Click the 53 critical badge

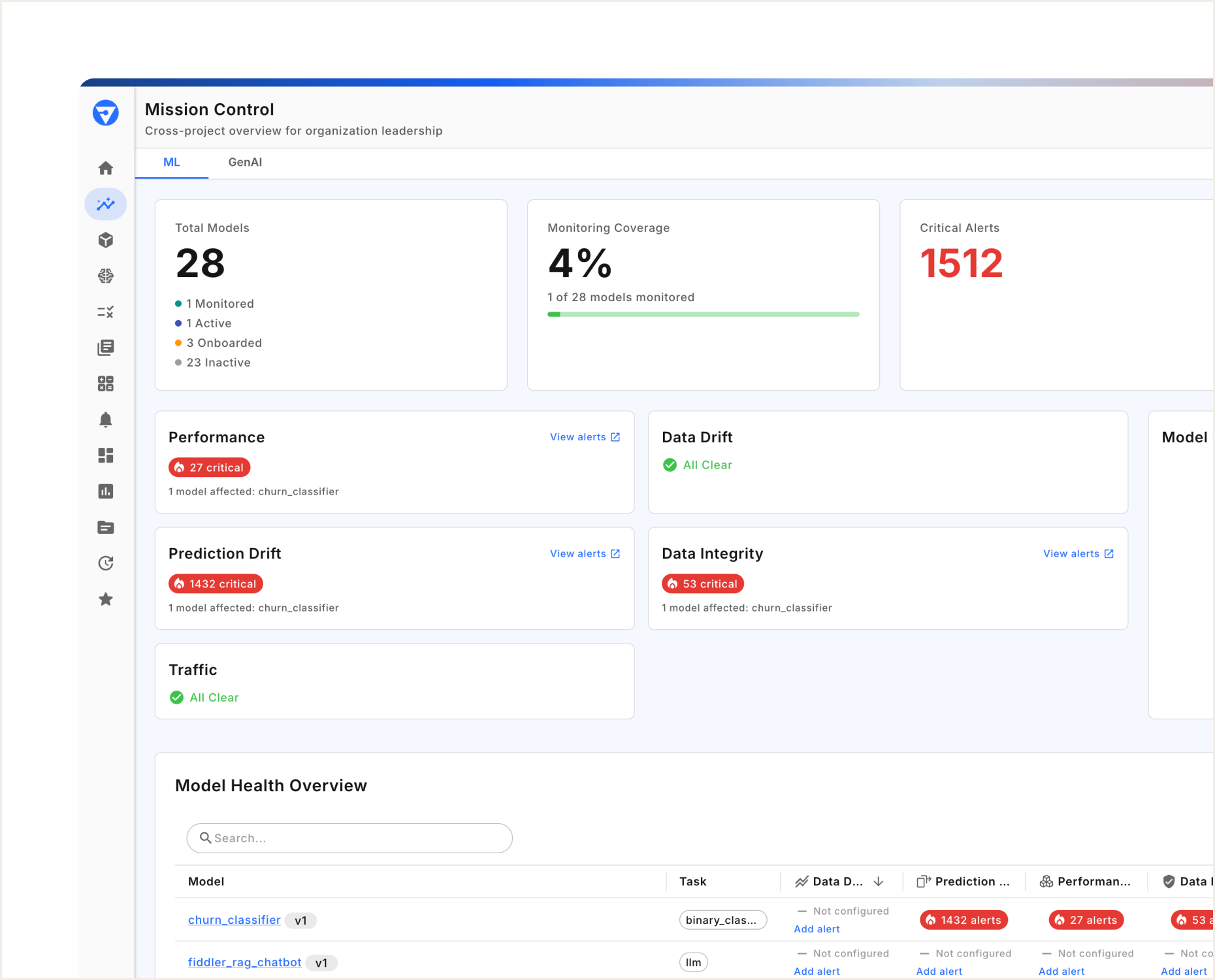[x=703, y=583]
